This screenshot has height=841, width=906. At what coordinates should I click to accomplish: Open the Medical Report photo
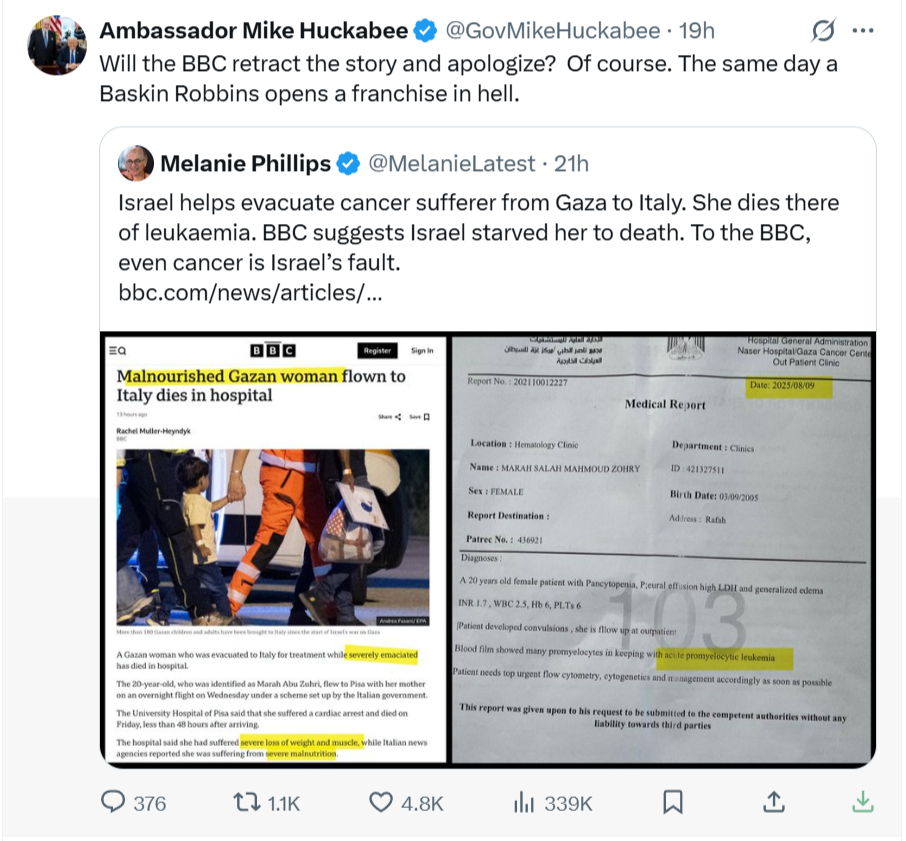tap(663, 549)
